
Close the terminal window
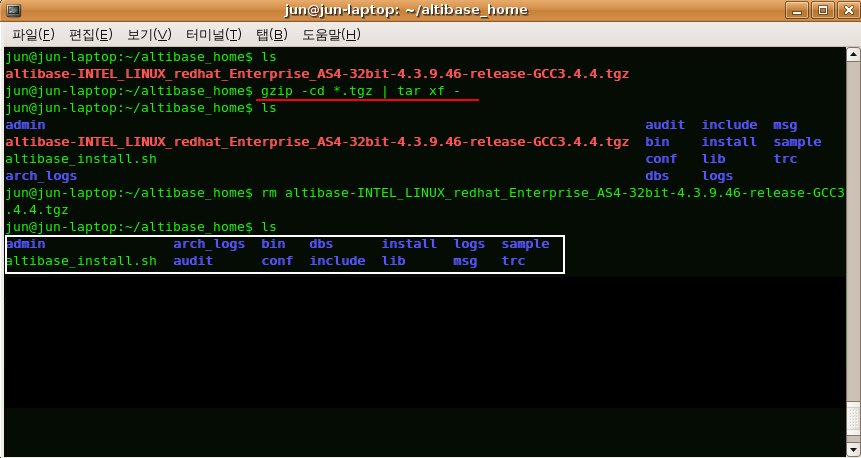pos(848,10)
